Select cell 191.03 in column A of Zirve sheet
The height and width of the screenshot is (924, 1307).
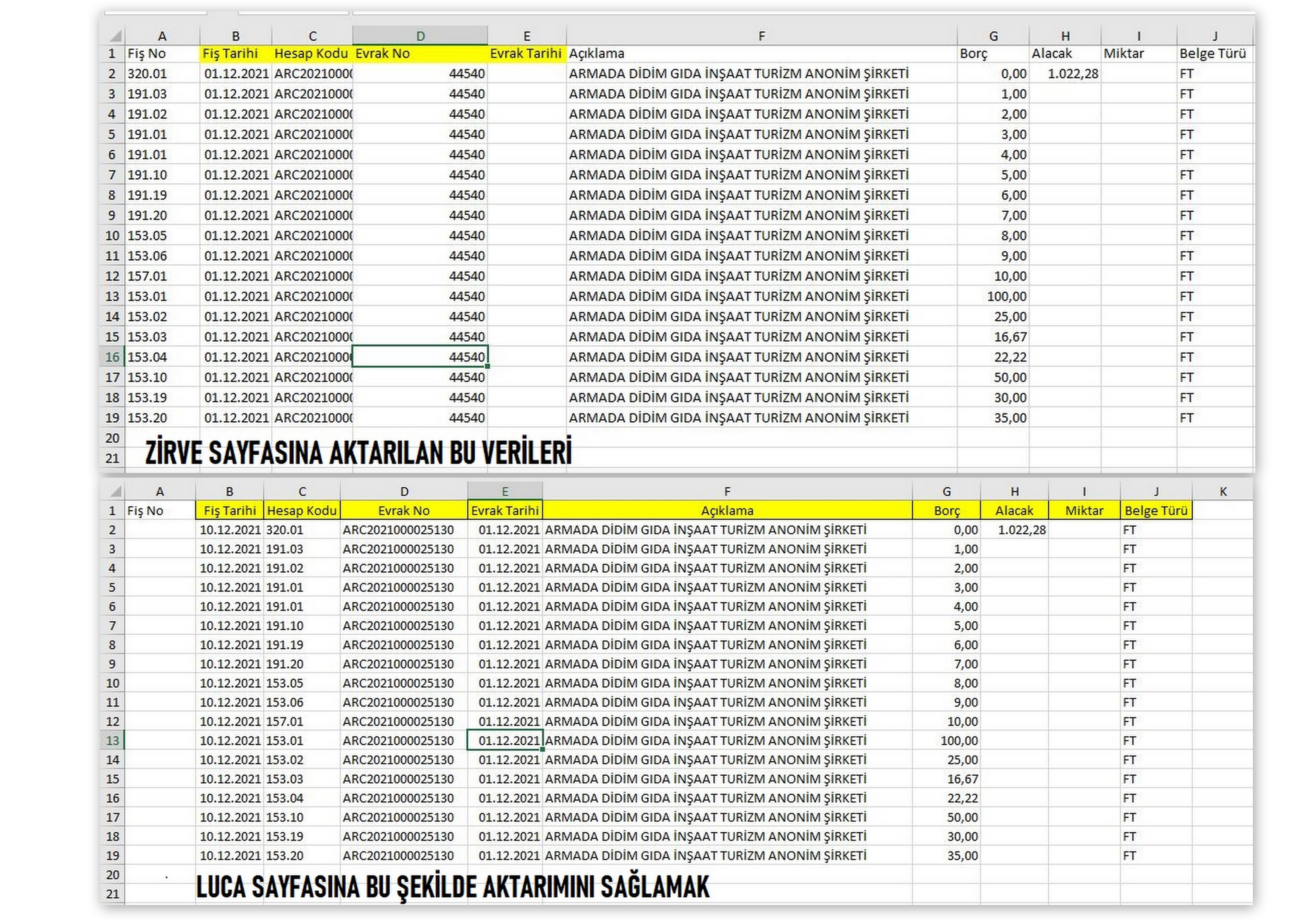(162, 94)
